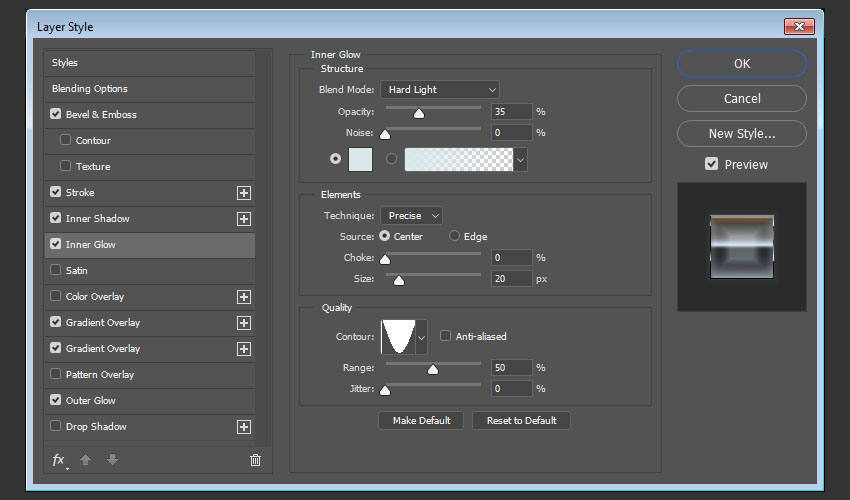Open the Contour picker dropdown arrow
The image size is (850, 500).
421,338
